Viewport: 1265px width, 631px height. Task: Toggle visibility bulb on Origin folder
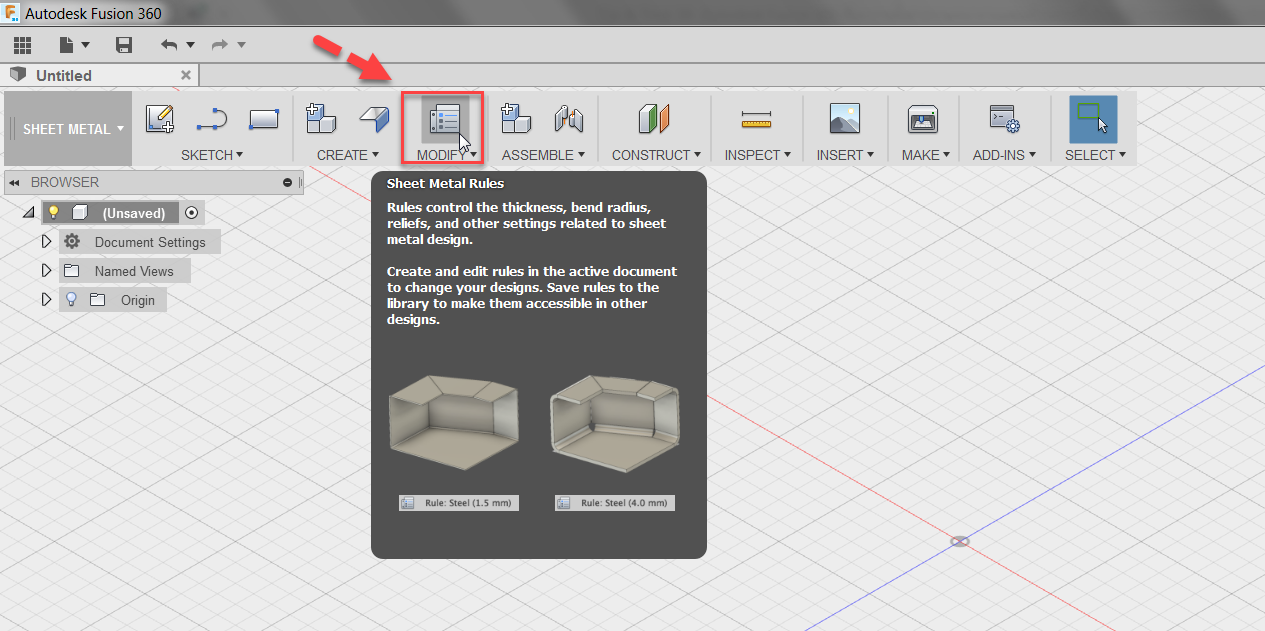coord(71,299)
